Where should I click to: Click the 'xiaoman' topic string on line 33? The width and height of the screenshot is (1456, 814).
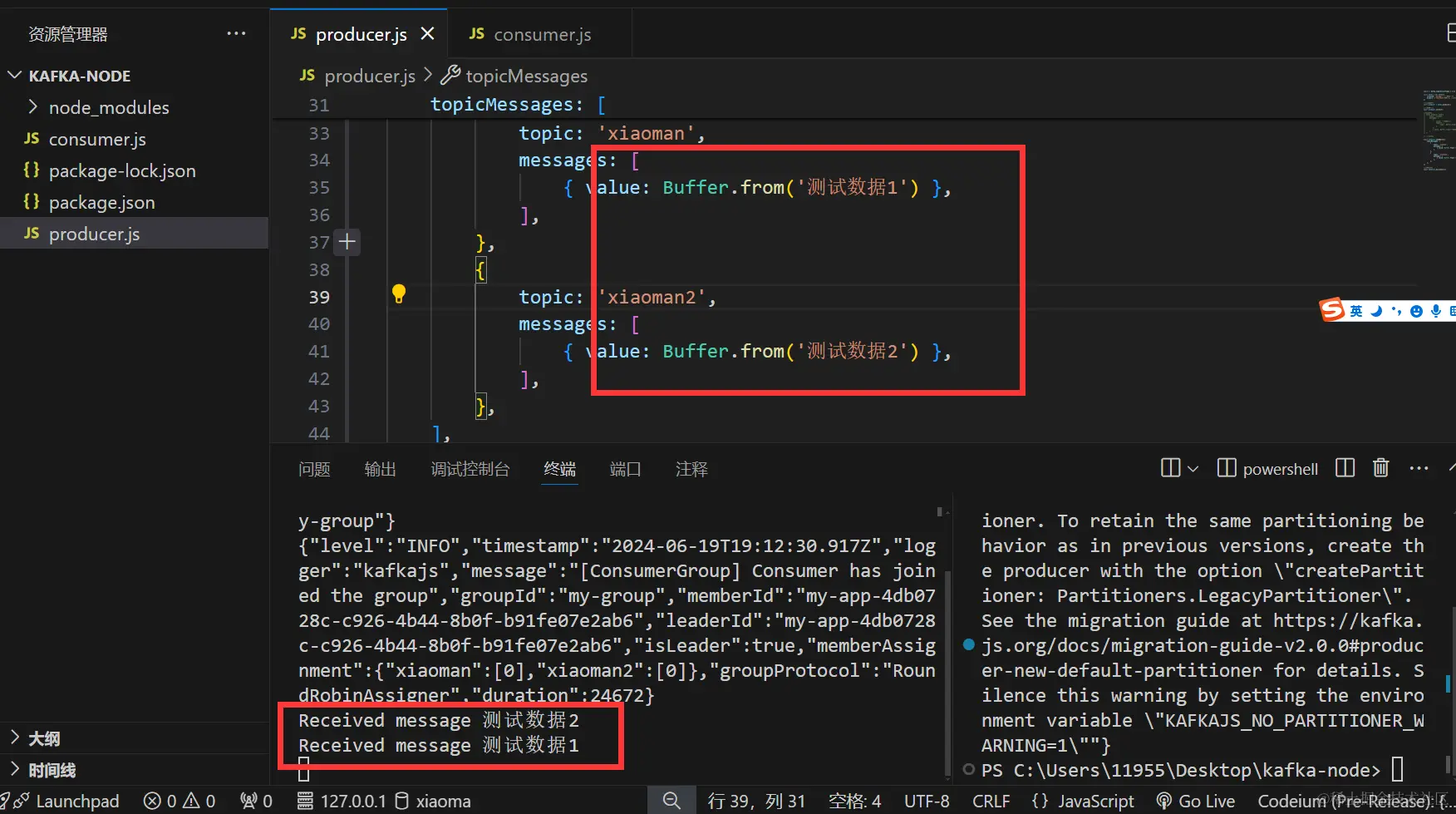click(647, 133)
